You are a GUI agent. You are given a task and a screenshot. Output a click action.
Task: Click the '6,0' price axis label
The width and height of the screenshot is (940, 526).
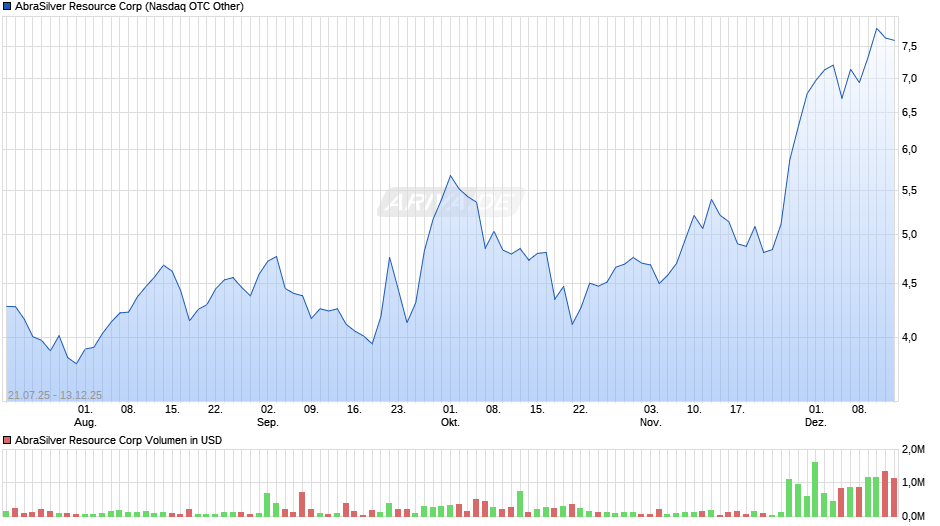(909, 150)
